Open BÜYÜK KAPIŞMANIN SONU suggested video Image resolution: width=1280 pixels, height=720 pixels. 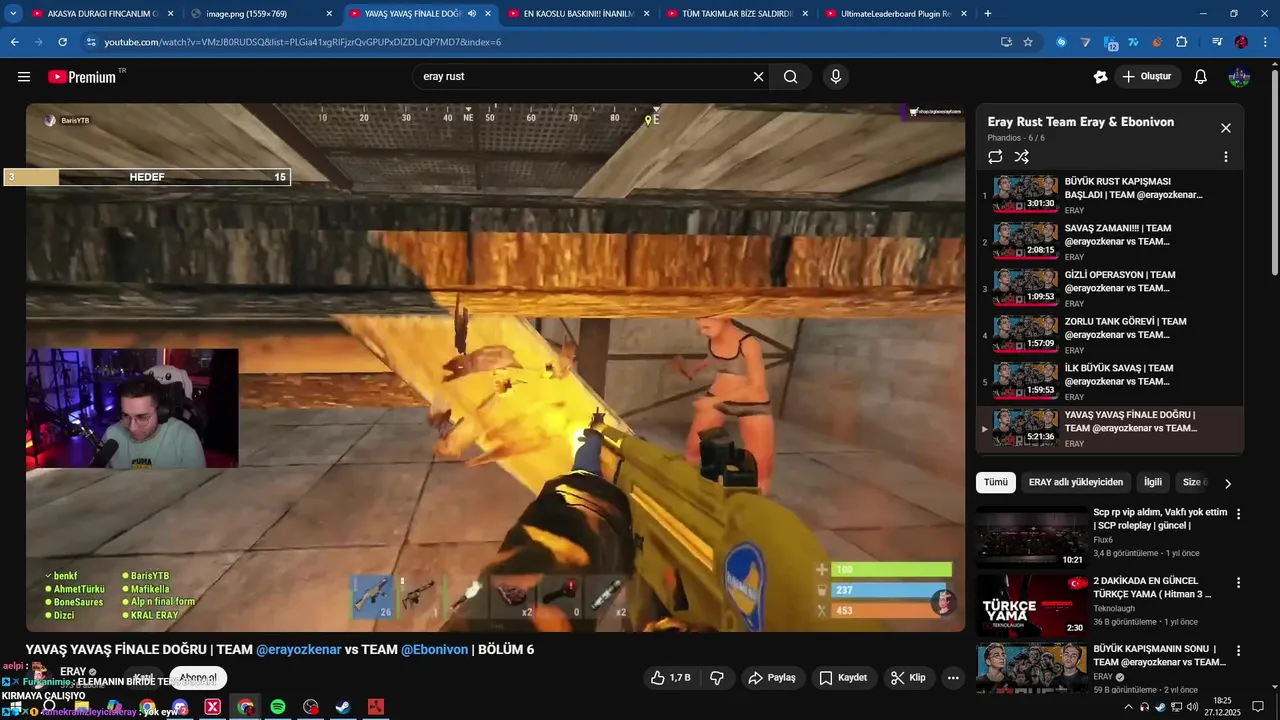pos(1101,668)
